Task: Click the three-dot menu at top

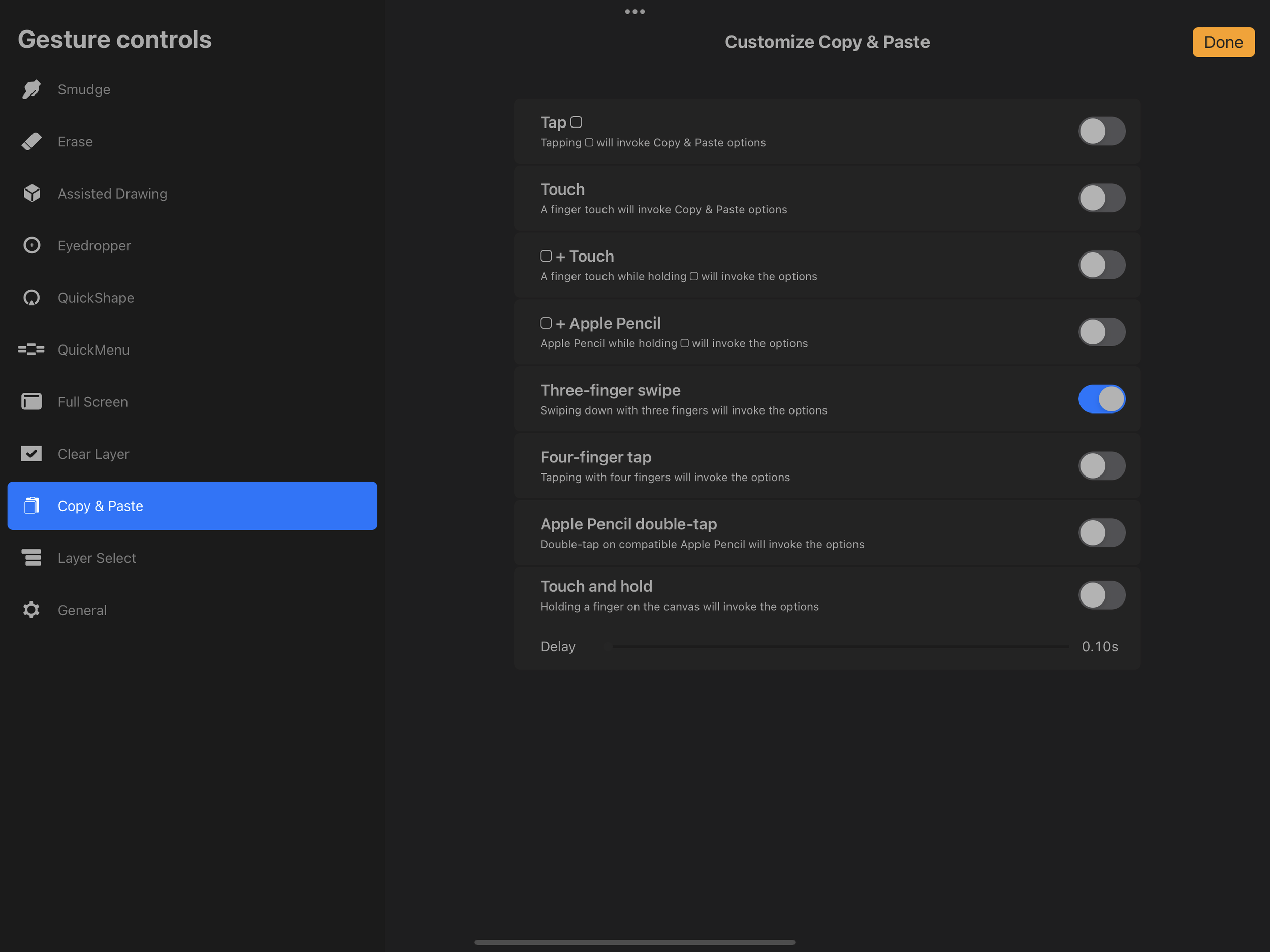Action: [x=634, y=12]
